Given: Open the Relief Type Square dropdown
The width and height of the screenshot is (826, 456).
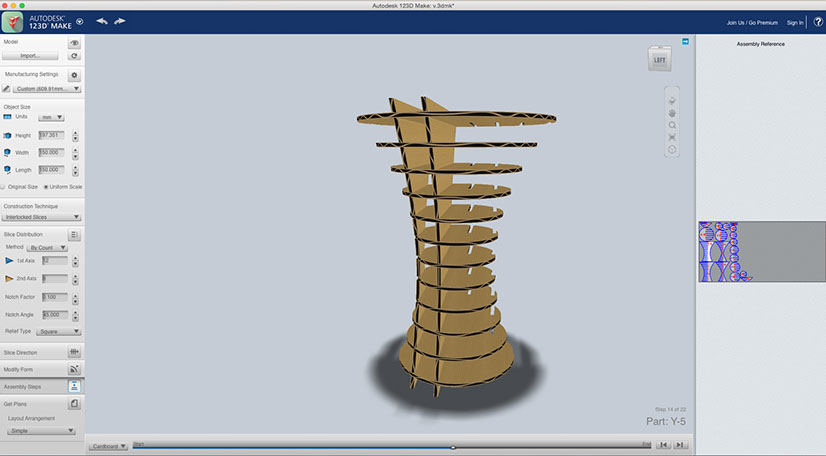Looking at the screenshot, I should pos(58,332).
